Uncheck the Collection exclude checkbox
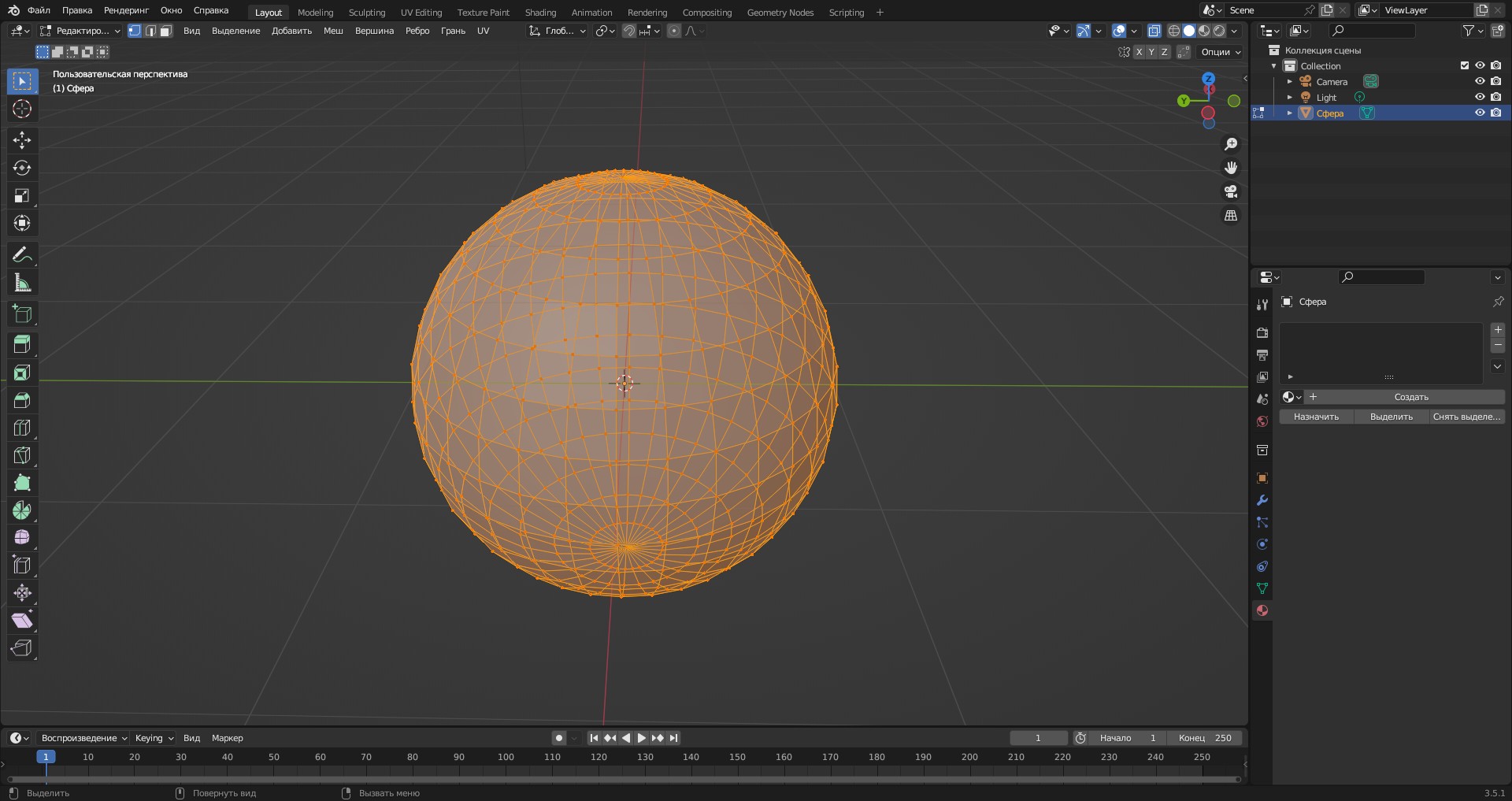The height and width of the screenshot is (801, 1512). [1465, 65]
